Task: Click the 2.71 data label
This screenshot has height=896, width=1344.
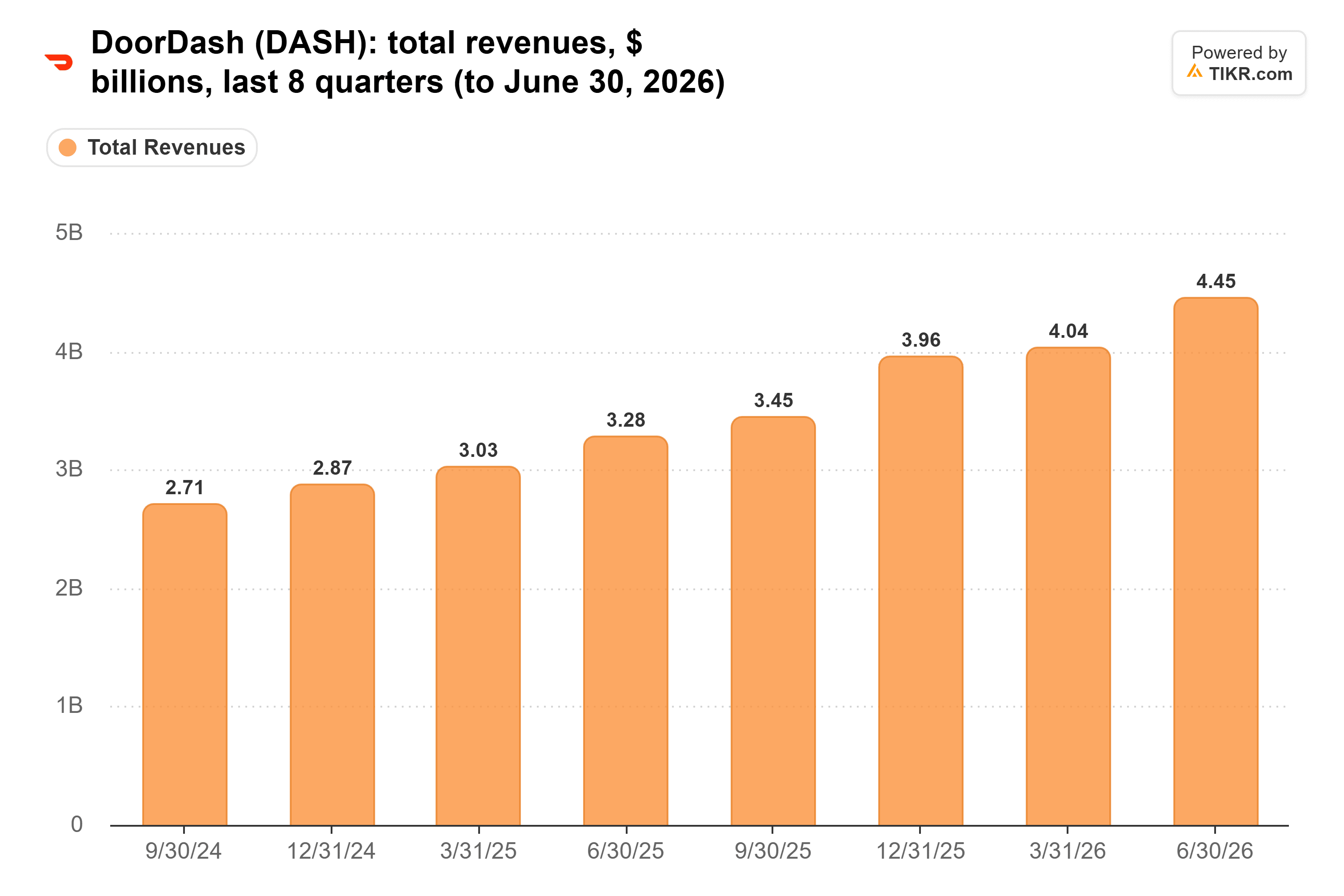Action: tap(184, 488)
